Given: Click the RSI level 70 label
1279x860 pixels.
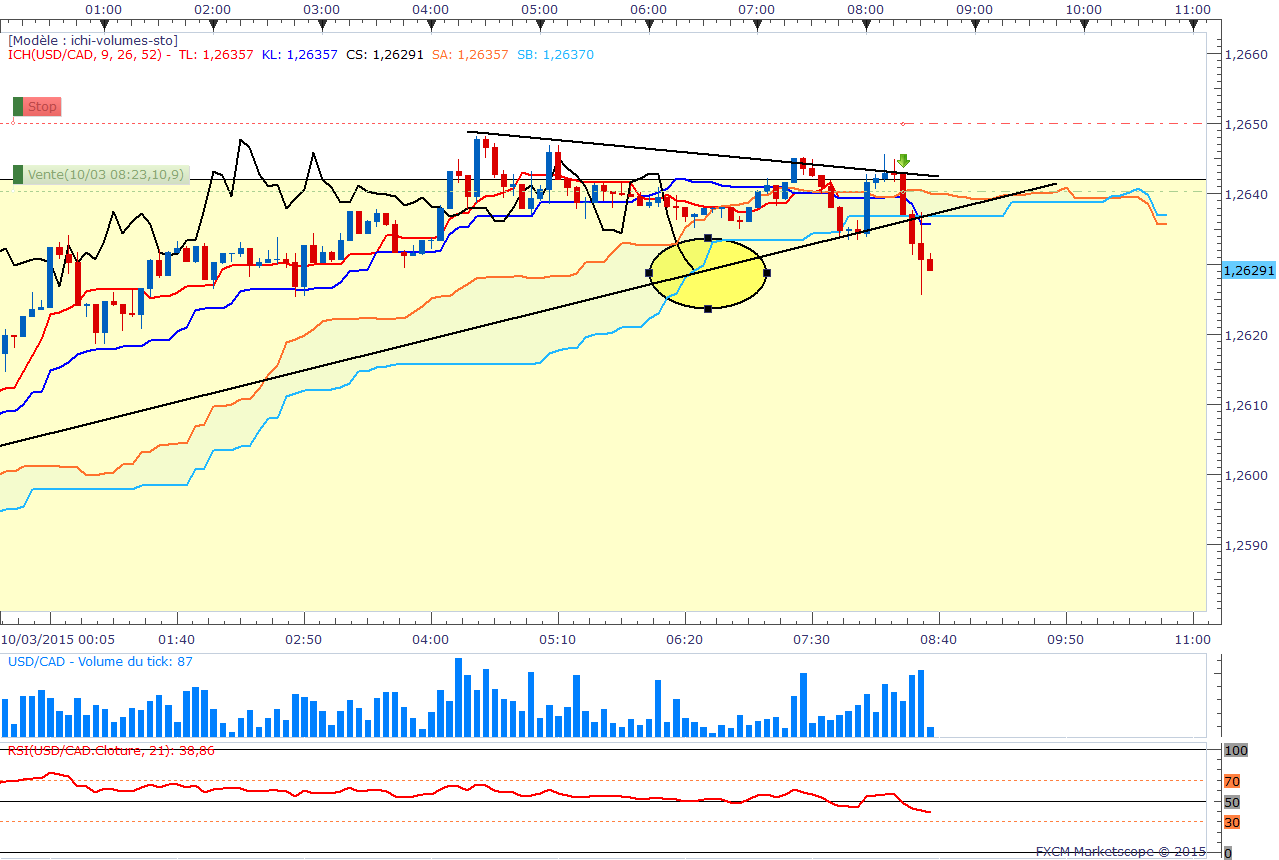Looking at the screenshot, I should click(1232, 781).
